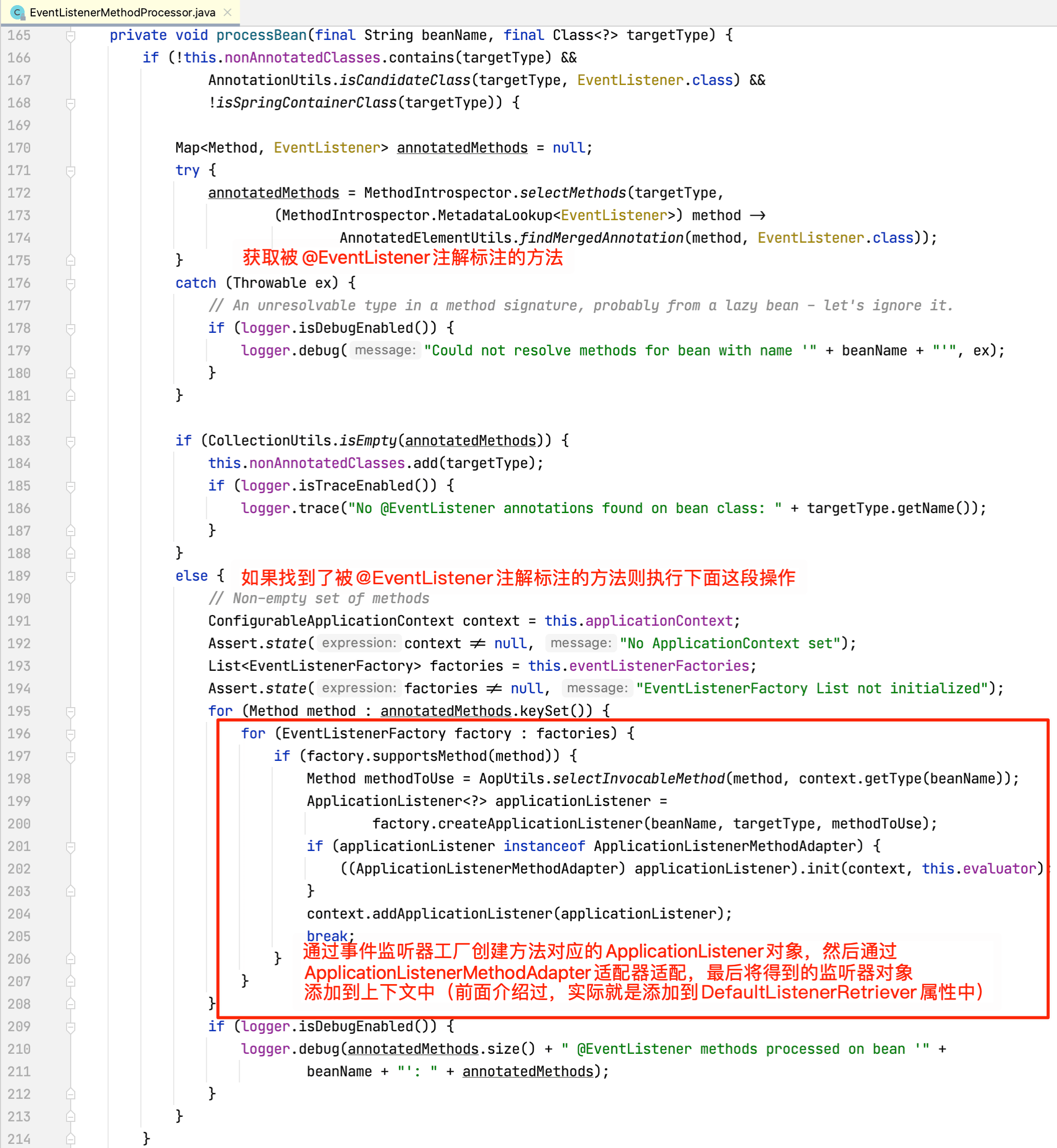This screenshot has width=1057, height=1148.
Task: Click the underlined annotatedMethods variable on line 170
Action: pos(461,148)
